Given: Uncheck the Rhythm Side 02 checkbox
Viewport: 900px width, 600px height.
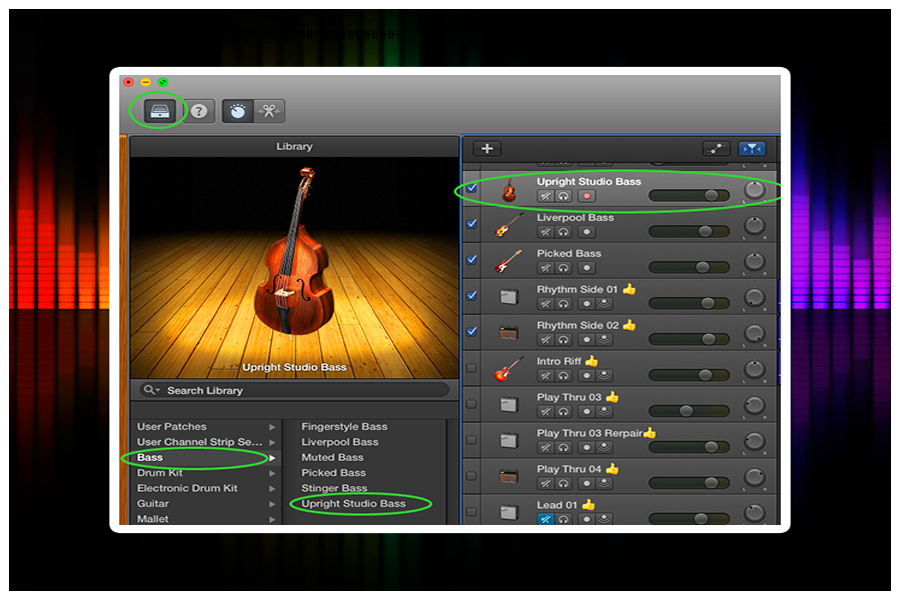Looking at the screenshot, I should coord(472,332).
